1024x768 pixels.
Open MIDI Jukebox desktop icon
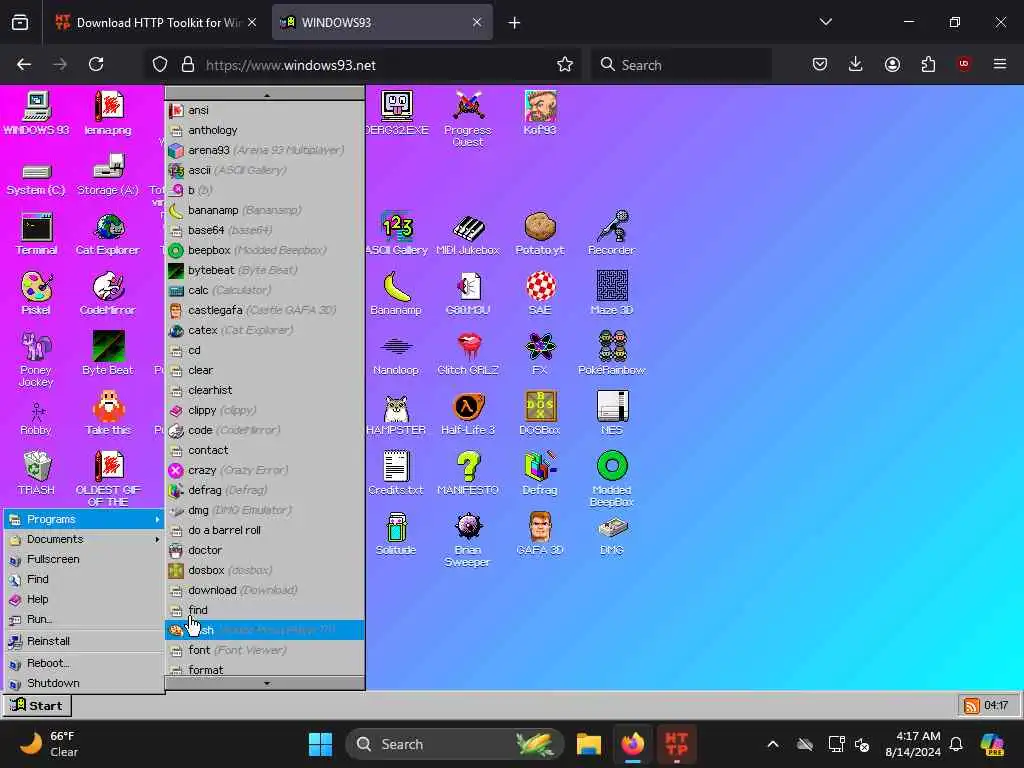(468, 234)
